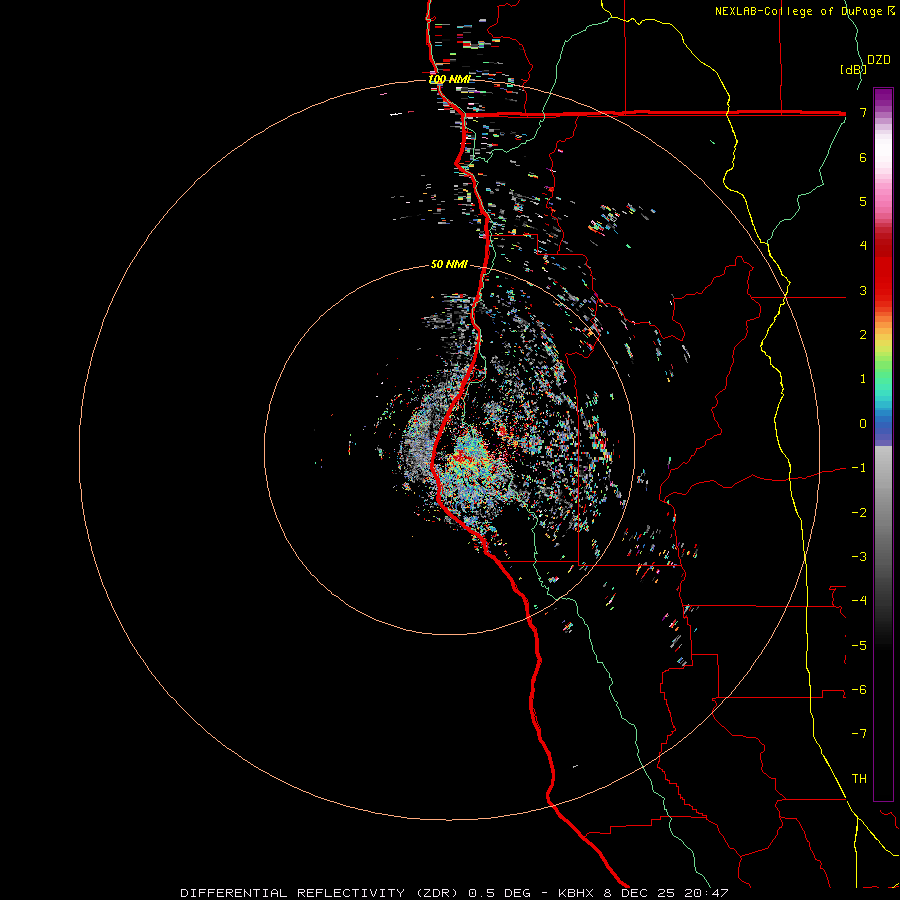Click the -3 dB label on the color scale
The width and height of the screenshot is (900, 900).
[859, 557]
